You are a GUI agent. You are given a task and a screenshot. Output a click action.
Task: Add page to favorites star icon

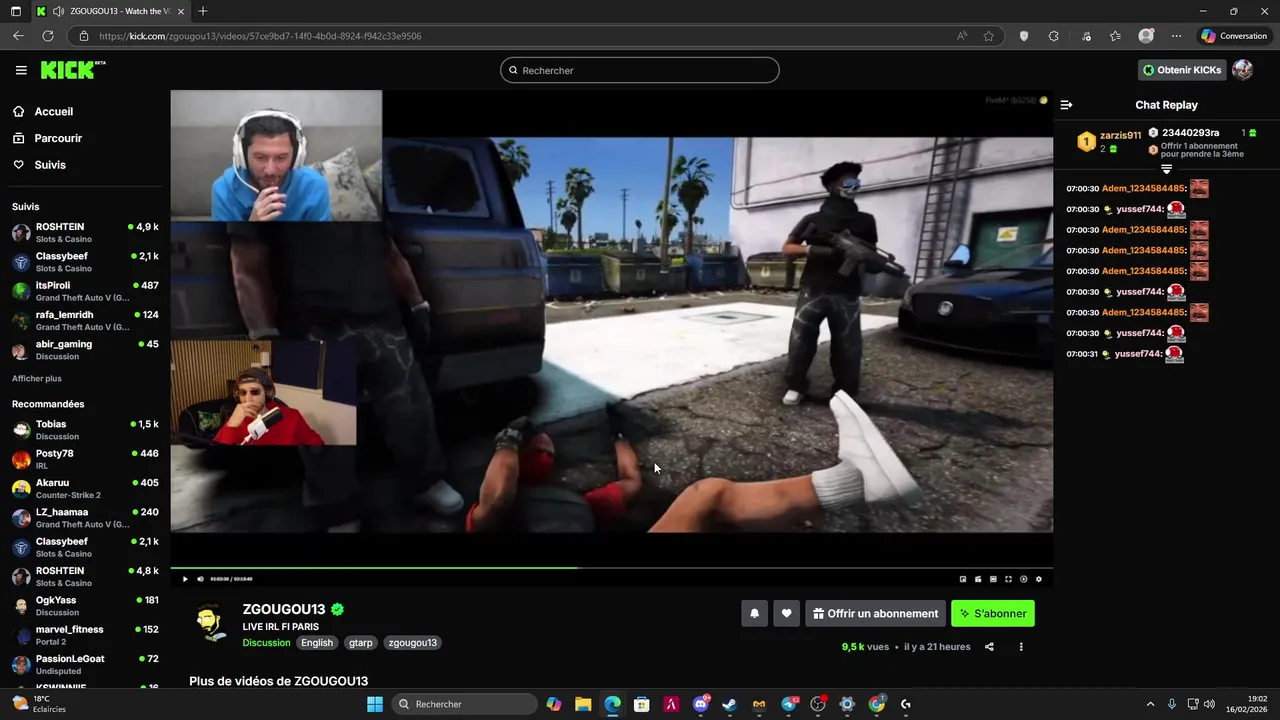pos(989,36)
